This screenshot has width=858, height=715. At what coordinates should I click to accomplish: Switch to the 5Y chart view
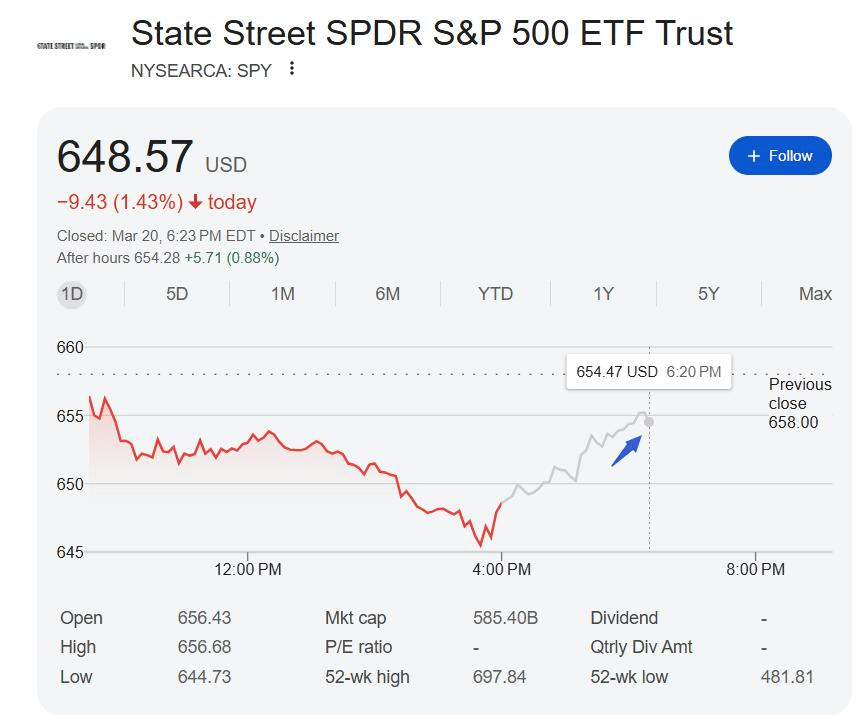coord(708,294)
